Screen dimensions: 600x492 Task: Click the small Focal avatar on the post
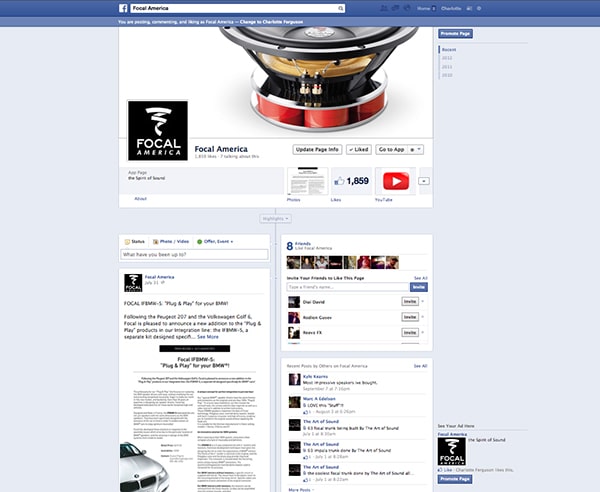[133, 283]
